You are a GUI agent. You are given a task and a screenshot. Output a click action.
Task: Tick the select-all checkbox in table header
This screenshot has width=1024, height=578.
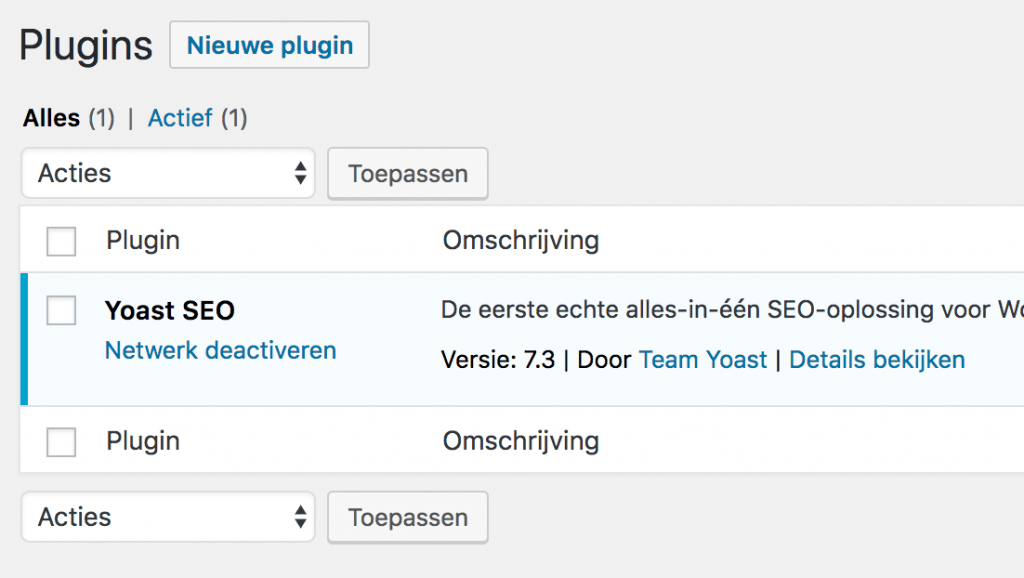62,241
